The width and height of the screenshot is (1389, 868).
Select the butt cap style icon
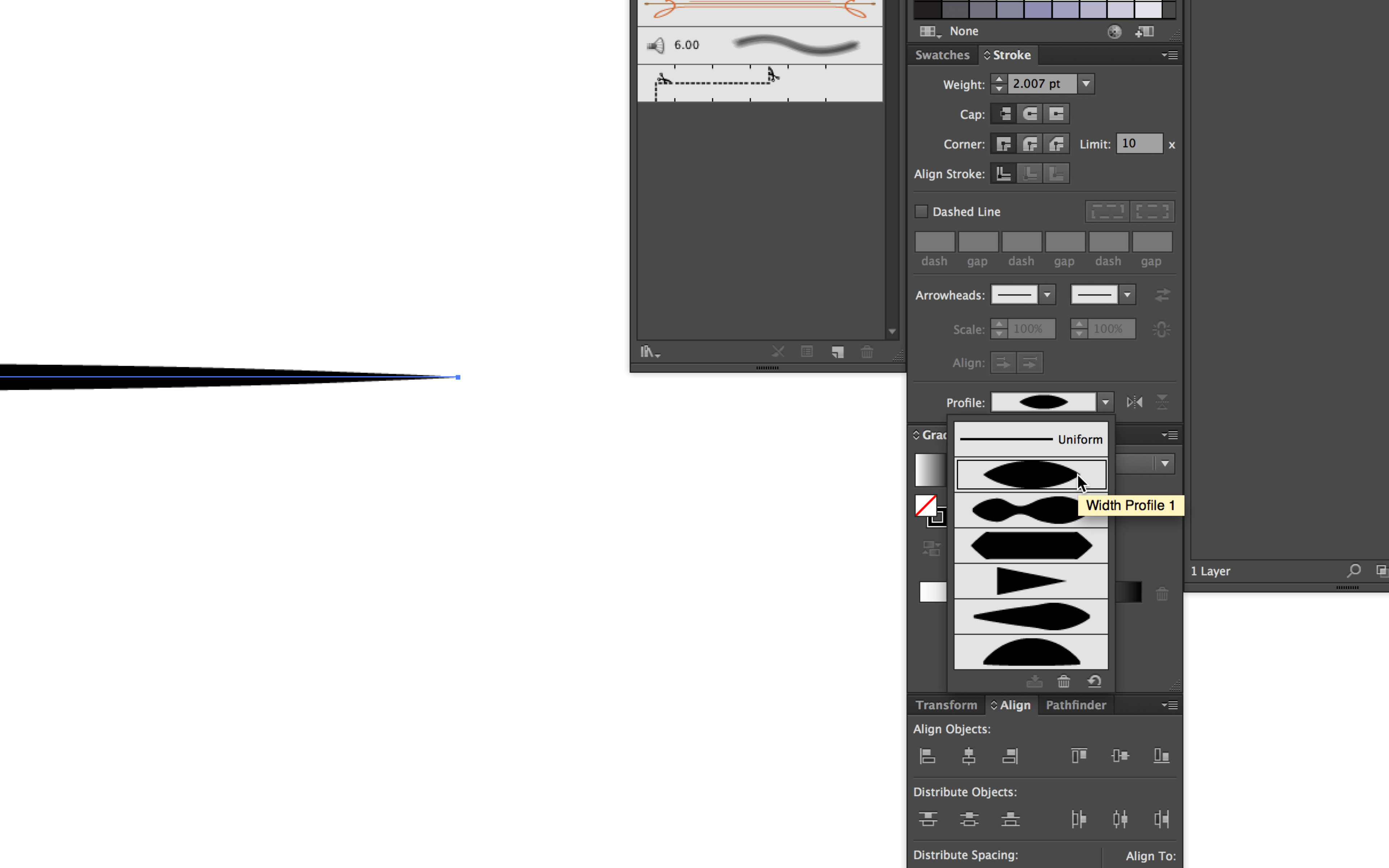(x=1004, y=113)
